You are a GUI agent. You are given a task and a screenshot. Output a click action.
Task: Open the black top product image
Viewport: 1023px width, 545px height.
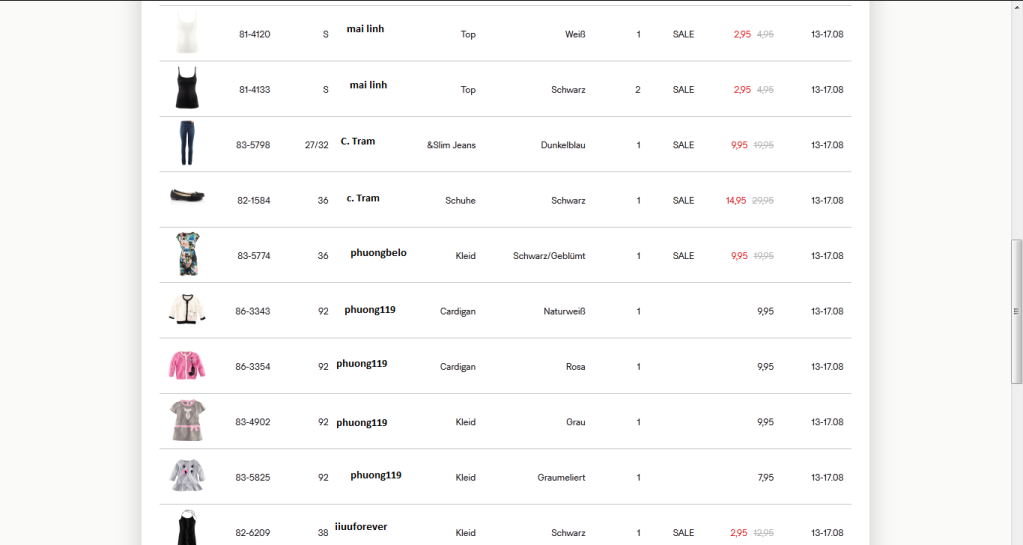(x=186, y=89)
